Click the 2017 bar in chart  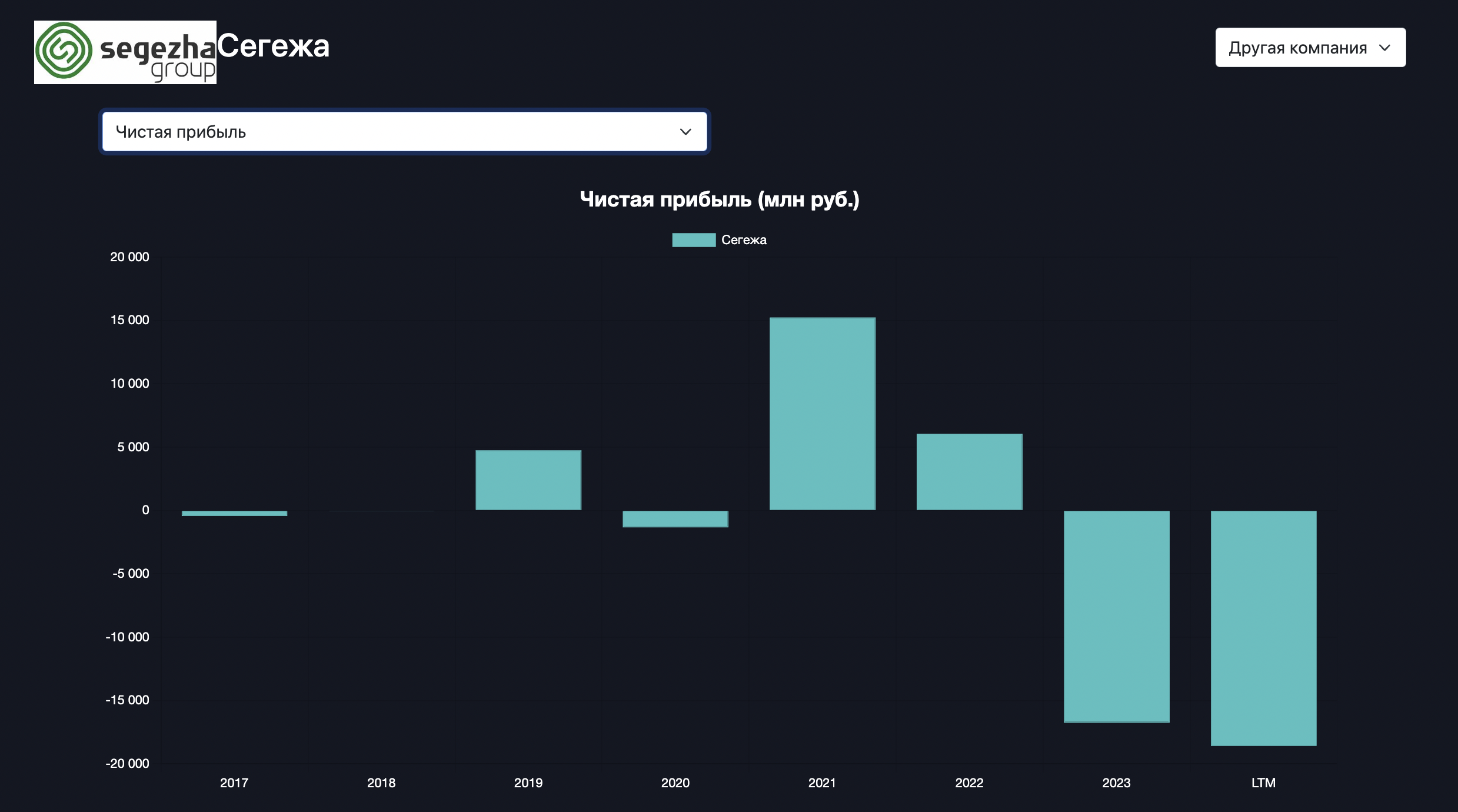coord(234,513)
